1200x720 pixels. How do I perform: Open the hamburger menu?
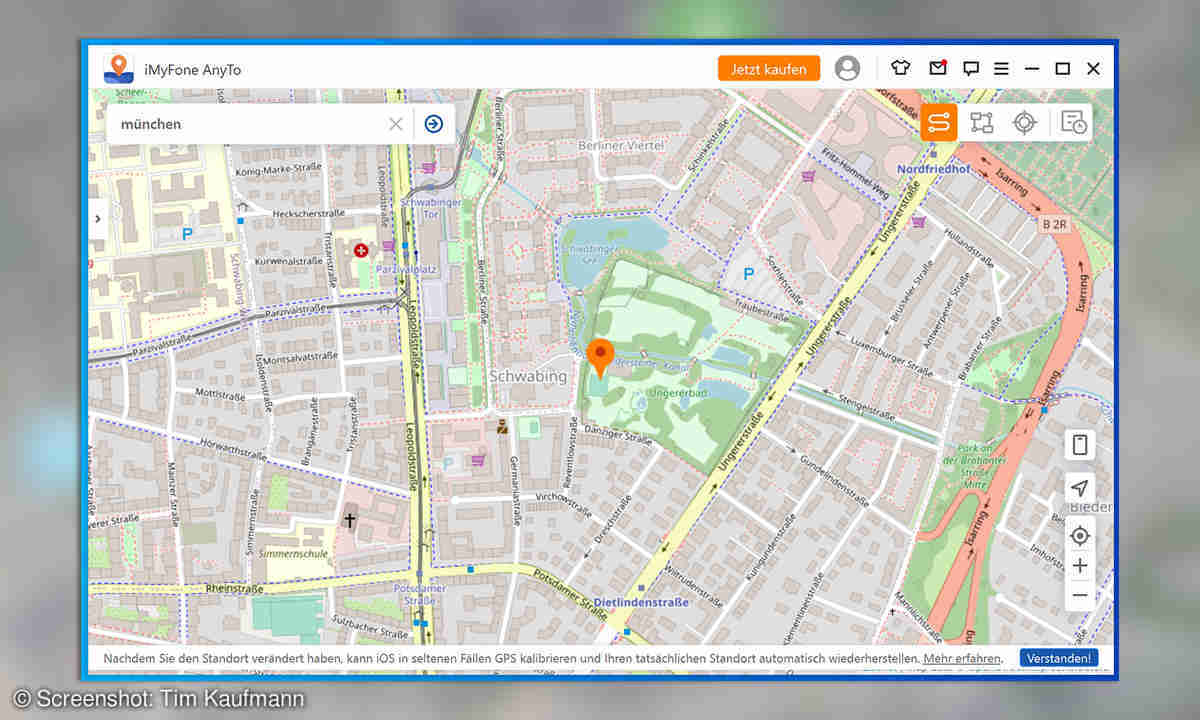tap(1001, 69)
